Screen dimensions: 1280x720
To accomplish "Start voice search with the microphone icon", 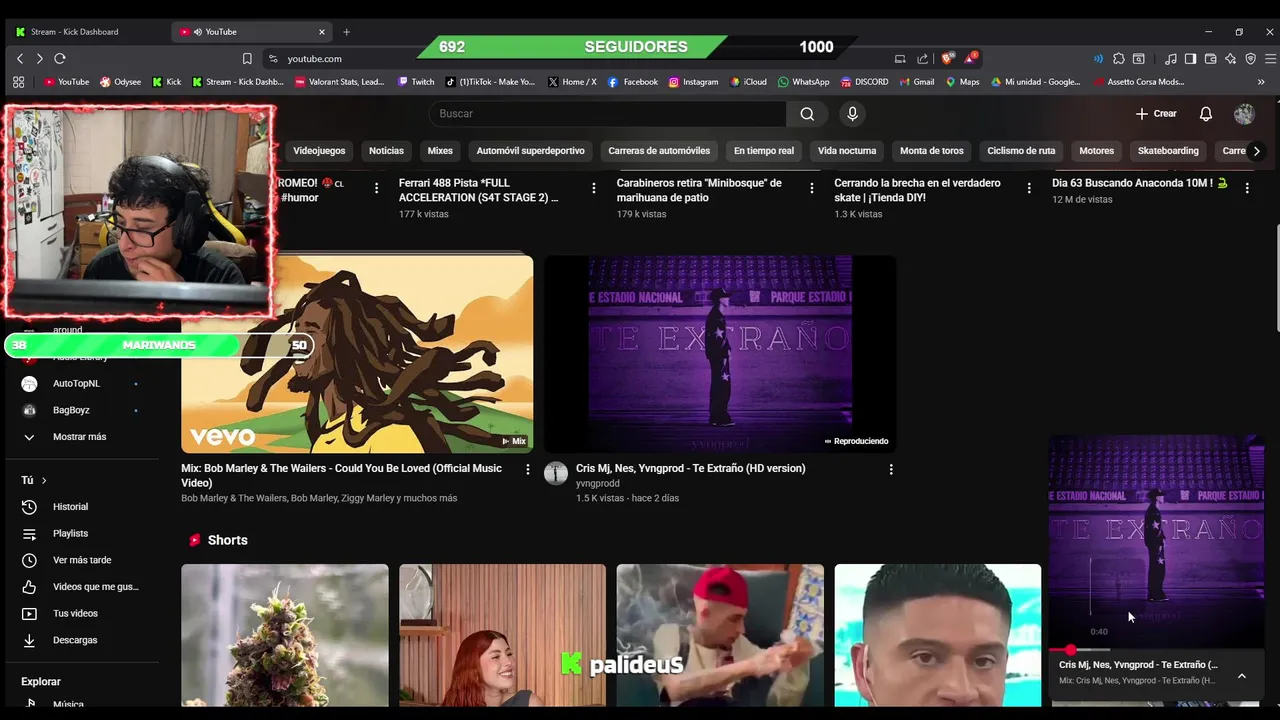I will coord(852,114).
